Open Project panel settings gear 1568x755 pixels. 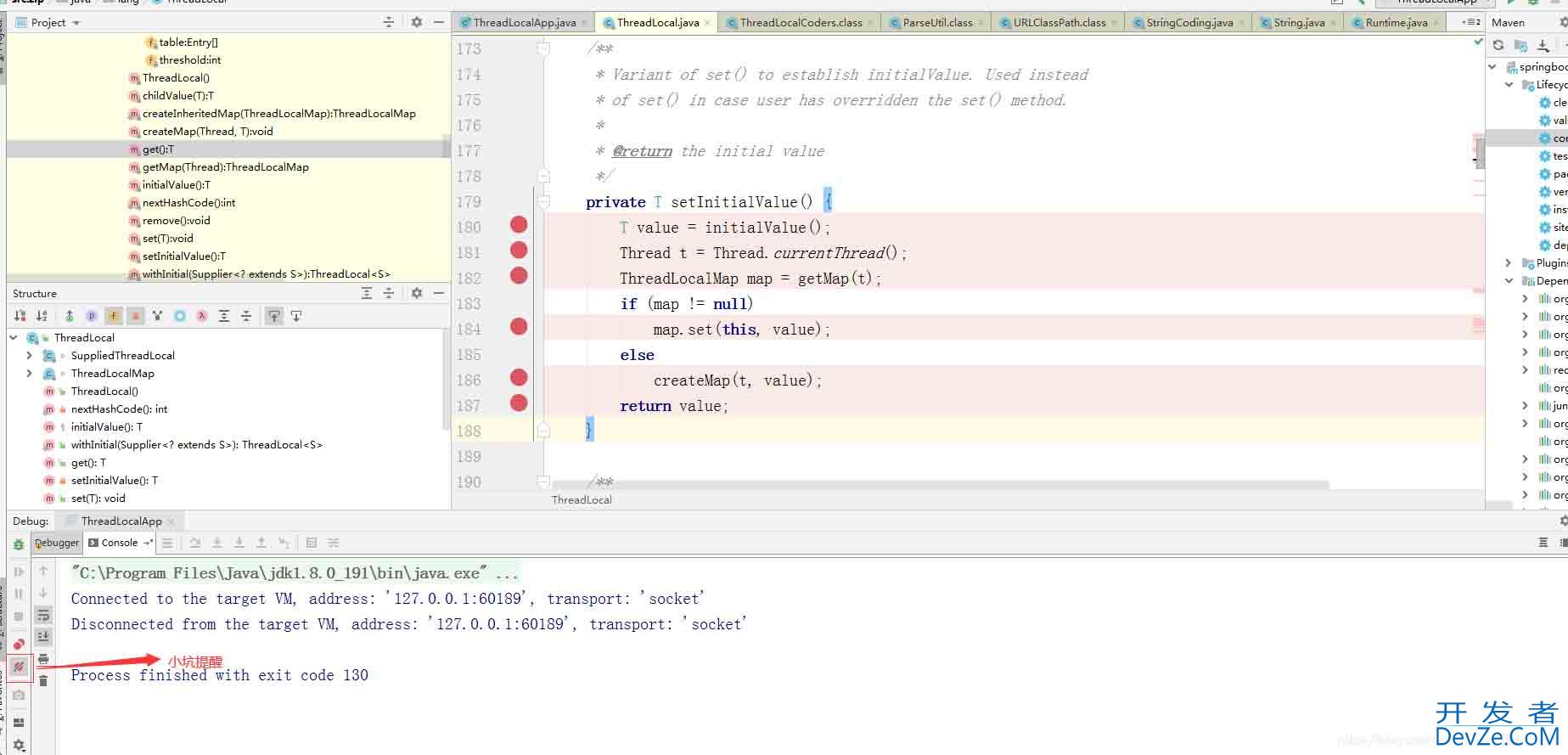417,22
